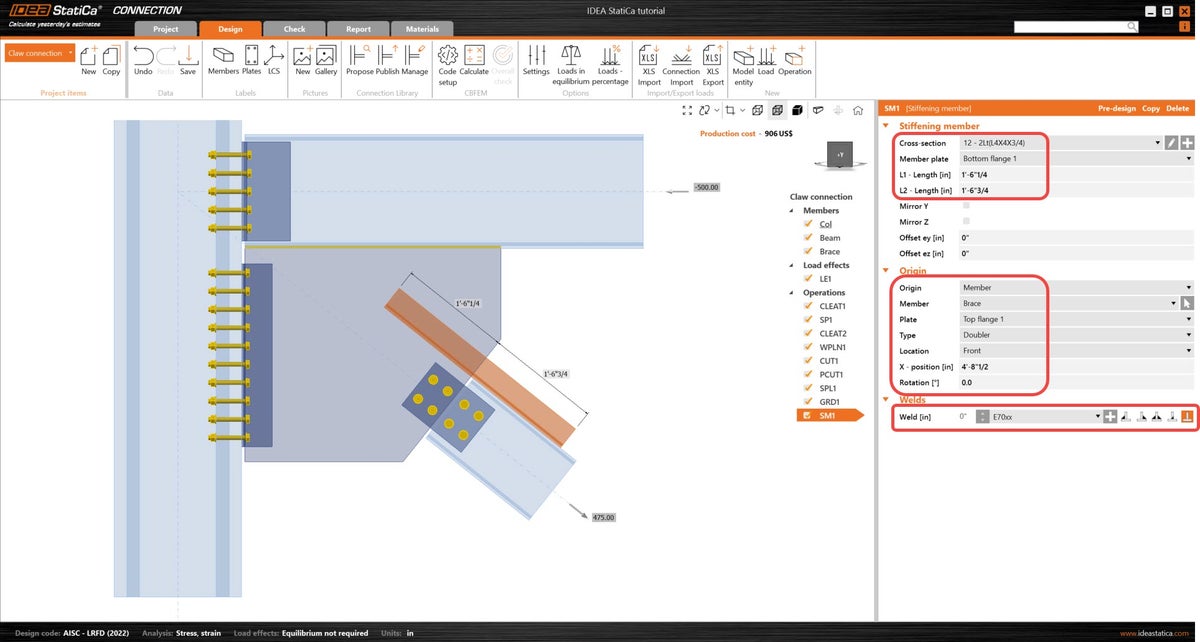Switch to the Check tab
Viewport: 1200px width, 642px height.
pyautogui.click(x=293, y=29)
